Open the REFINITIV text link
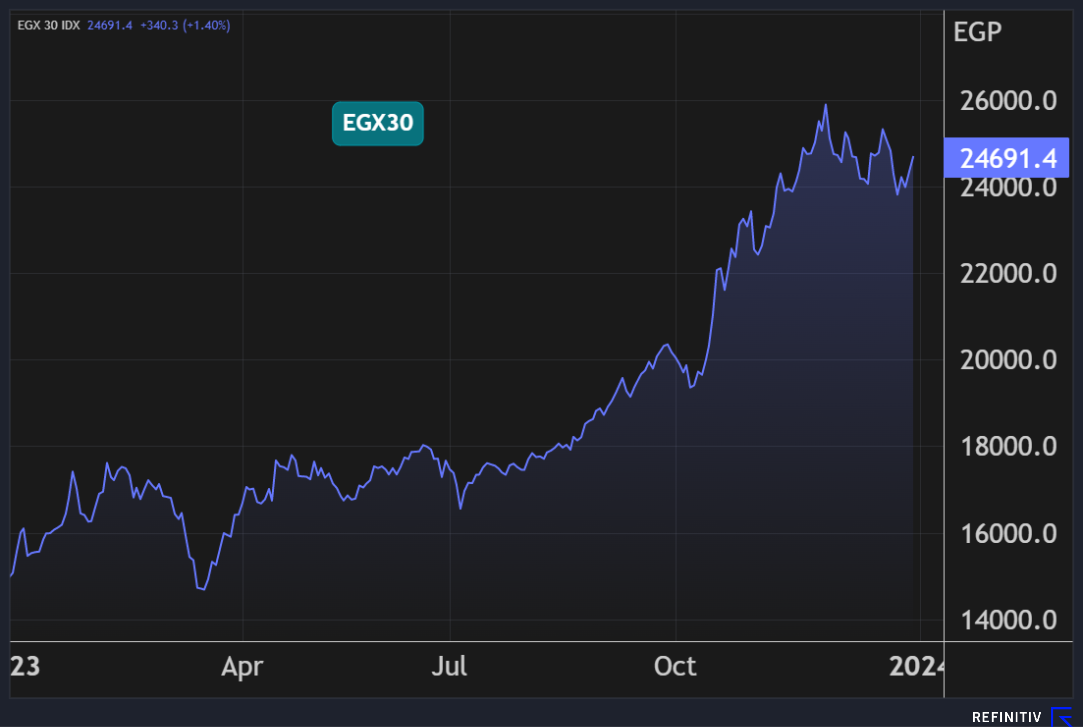Screen dimensions: 1083x727 click(x=1007, y=717)
